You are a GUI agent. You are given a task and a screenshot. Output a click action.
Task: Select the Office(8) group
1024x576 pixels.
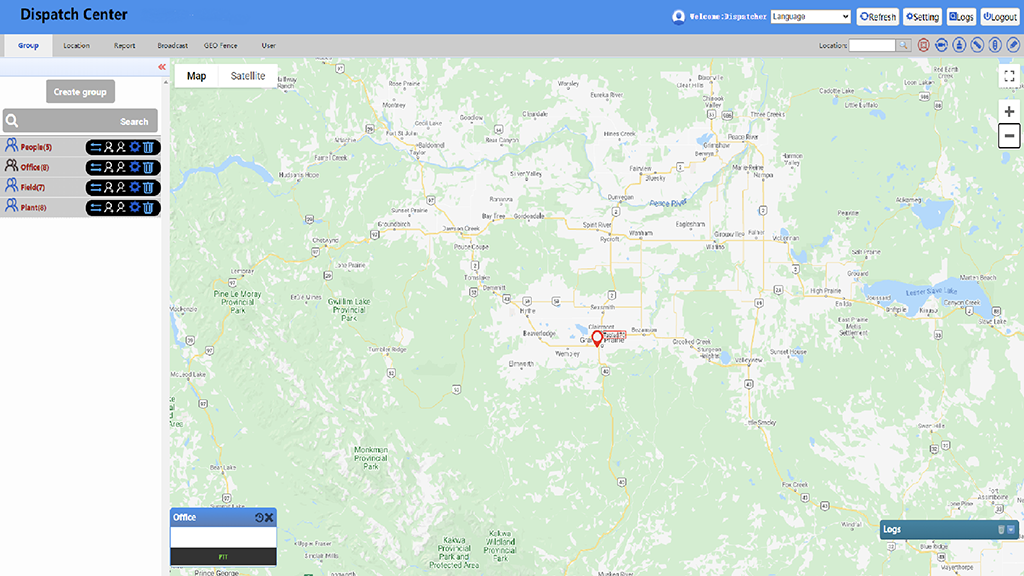(35, 168)
